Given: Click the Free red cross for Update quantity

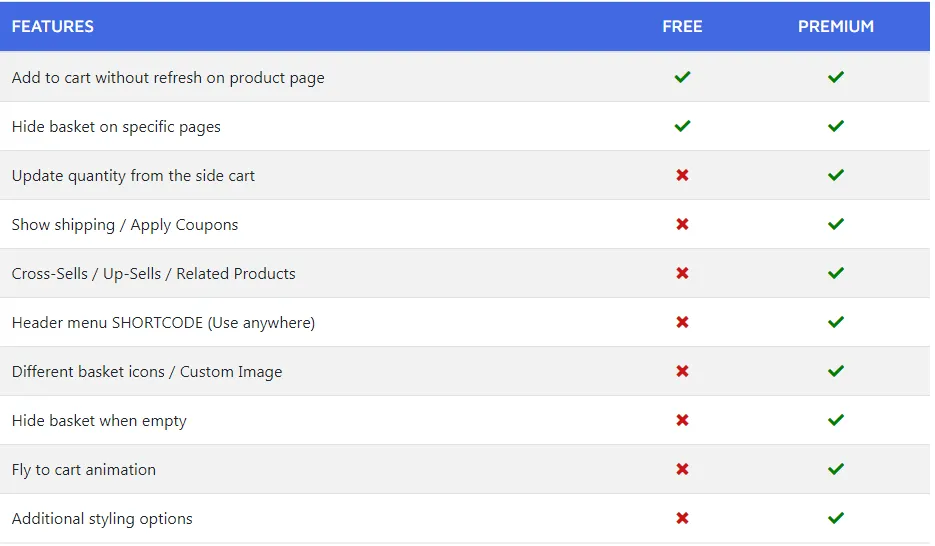Looking at the screenshot, I should tap(682, 175).
